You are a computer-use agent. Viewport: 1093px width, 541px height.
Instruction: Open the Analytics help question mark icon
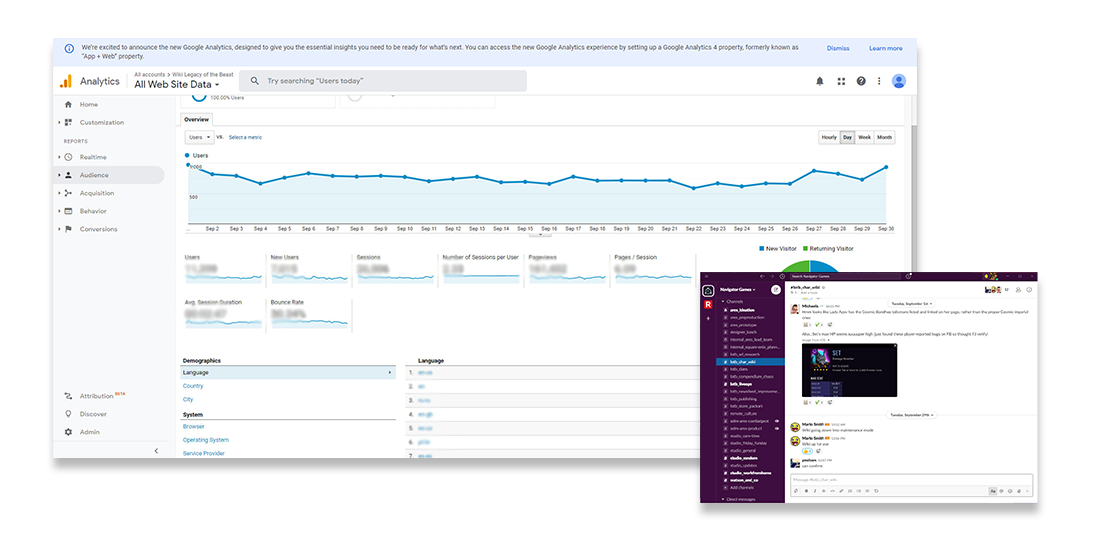coord(861,81)
